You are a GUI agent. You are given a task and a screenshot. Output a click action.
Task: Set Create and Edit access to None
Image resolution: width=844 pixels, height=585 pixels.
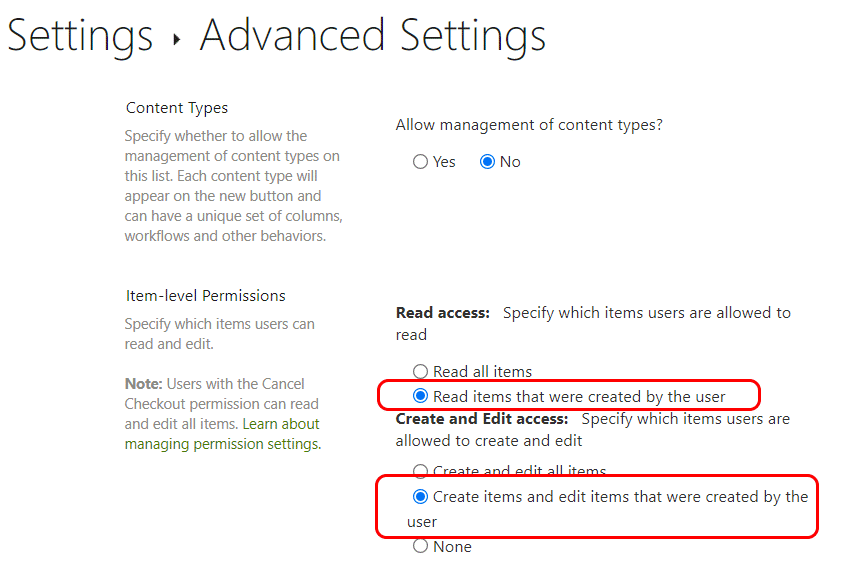click(421, 546)
